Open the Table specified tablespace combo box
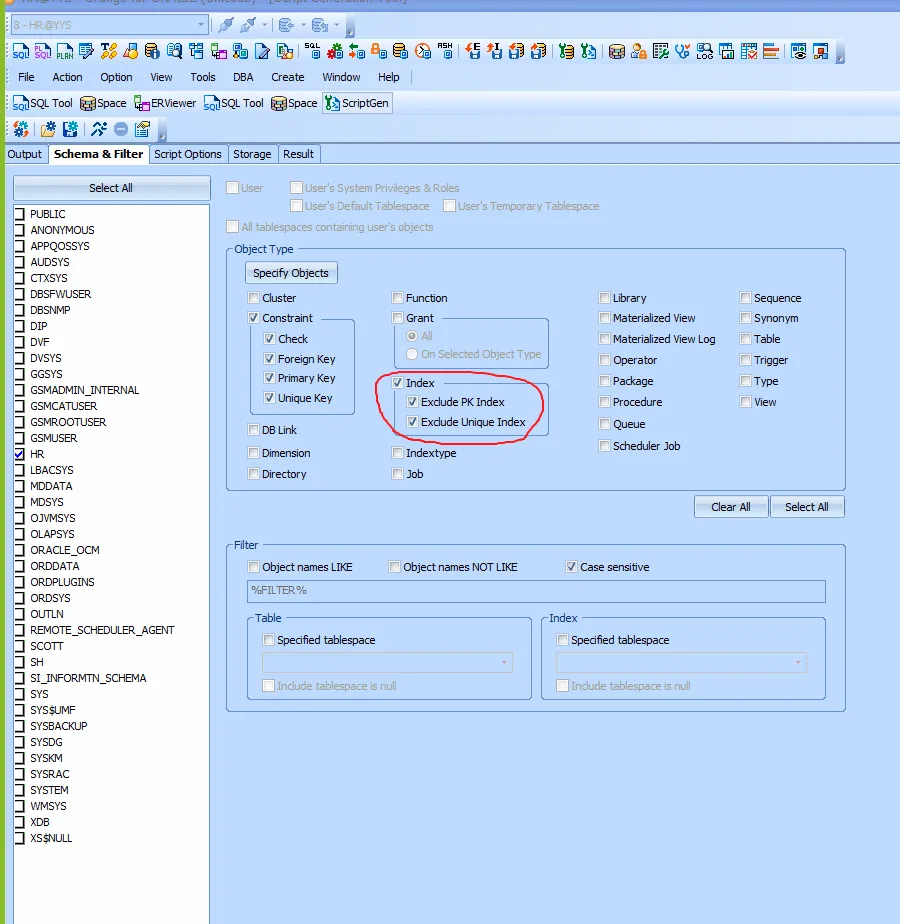This screenshot has width=900, height=924. coord(387,662)
